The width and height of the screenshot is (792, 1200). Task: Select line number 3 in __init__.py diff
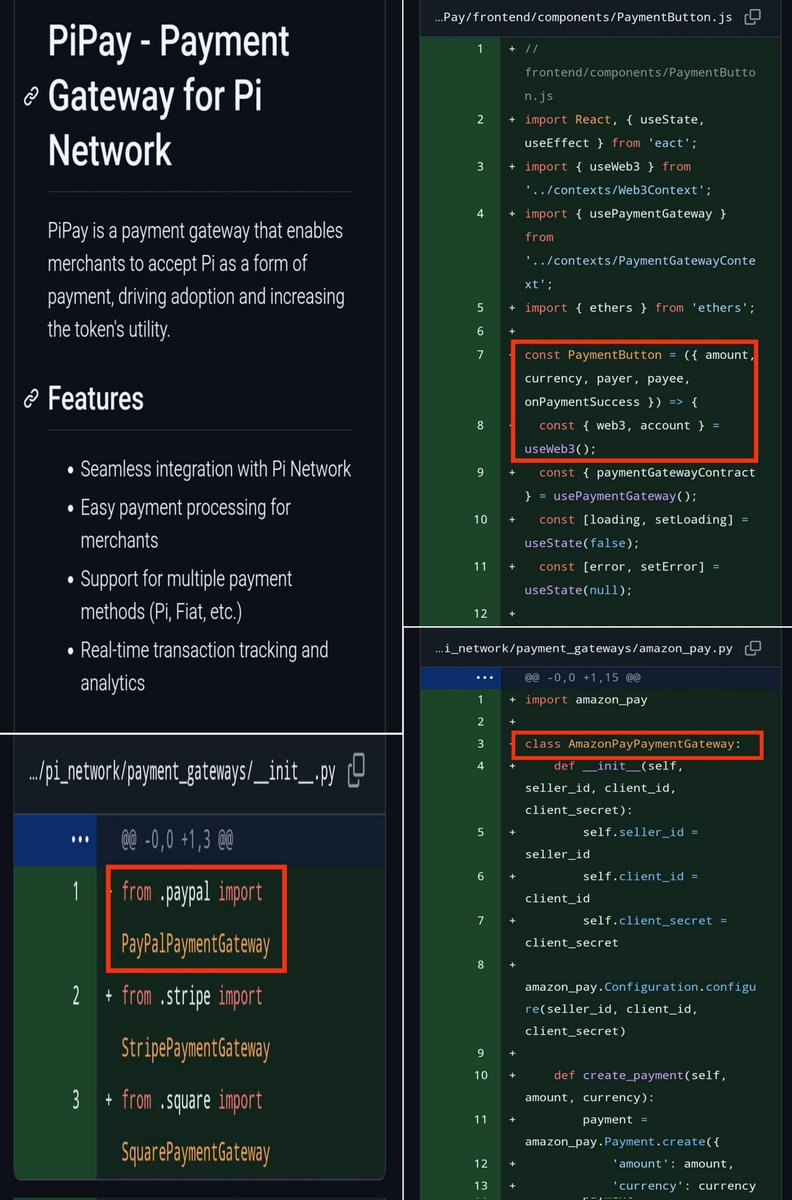(x=75, y=1100)
